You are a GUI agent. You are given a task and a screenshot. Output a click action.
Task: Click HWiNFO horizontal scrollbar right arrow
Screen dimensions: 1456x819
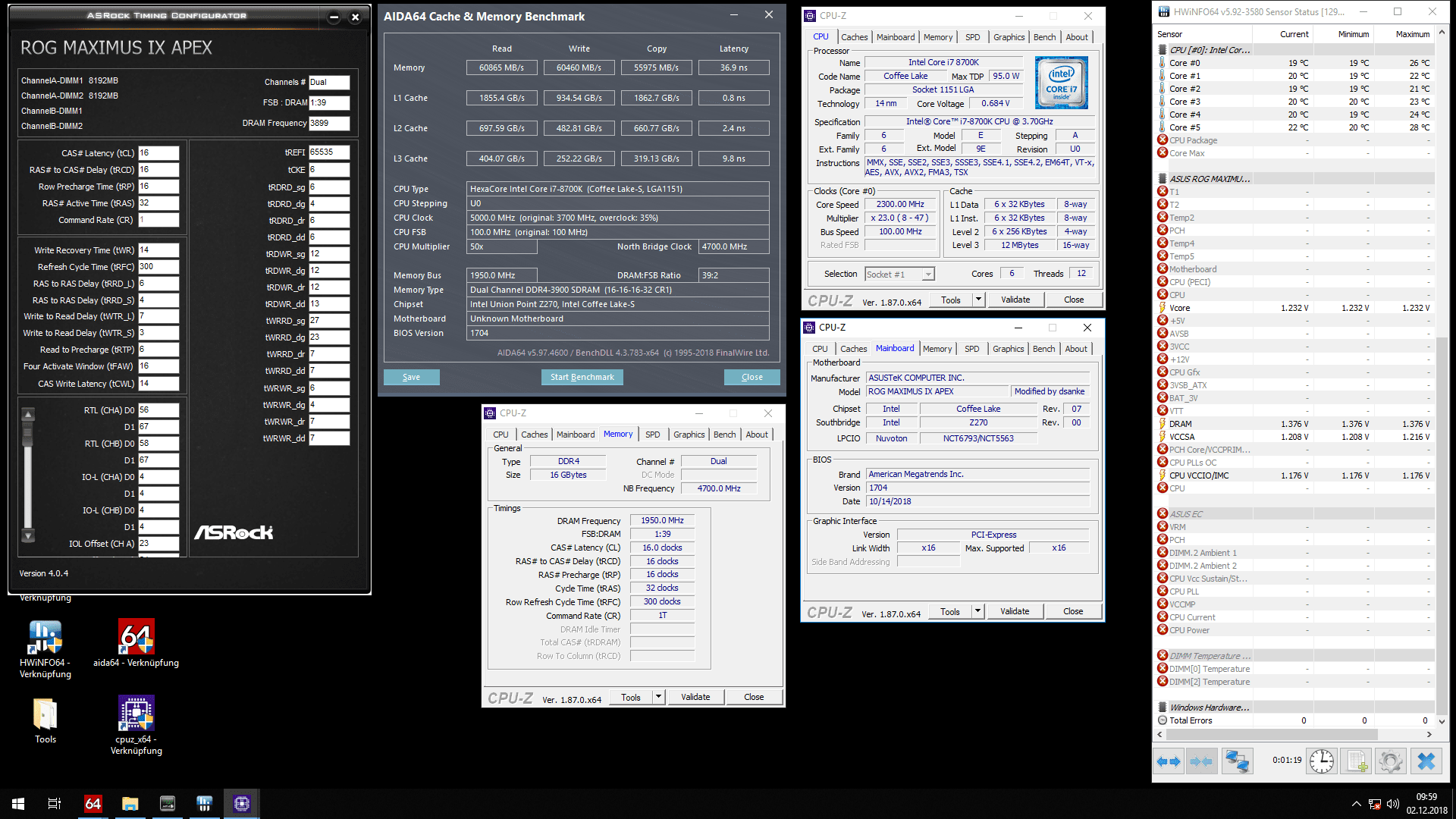[1429, 734]
